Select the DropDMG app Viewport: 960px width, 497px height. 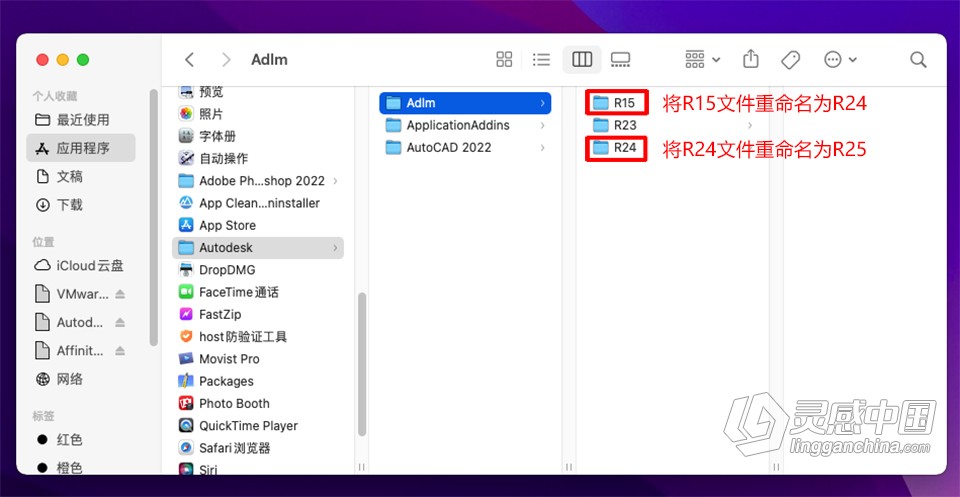tap(258, 270)
